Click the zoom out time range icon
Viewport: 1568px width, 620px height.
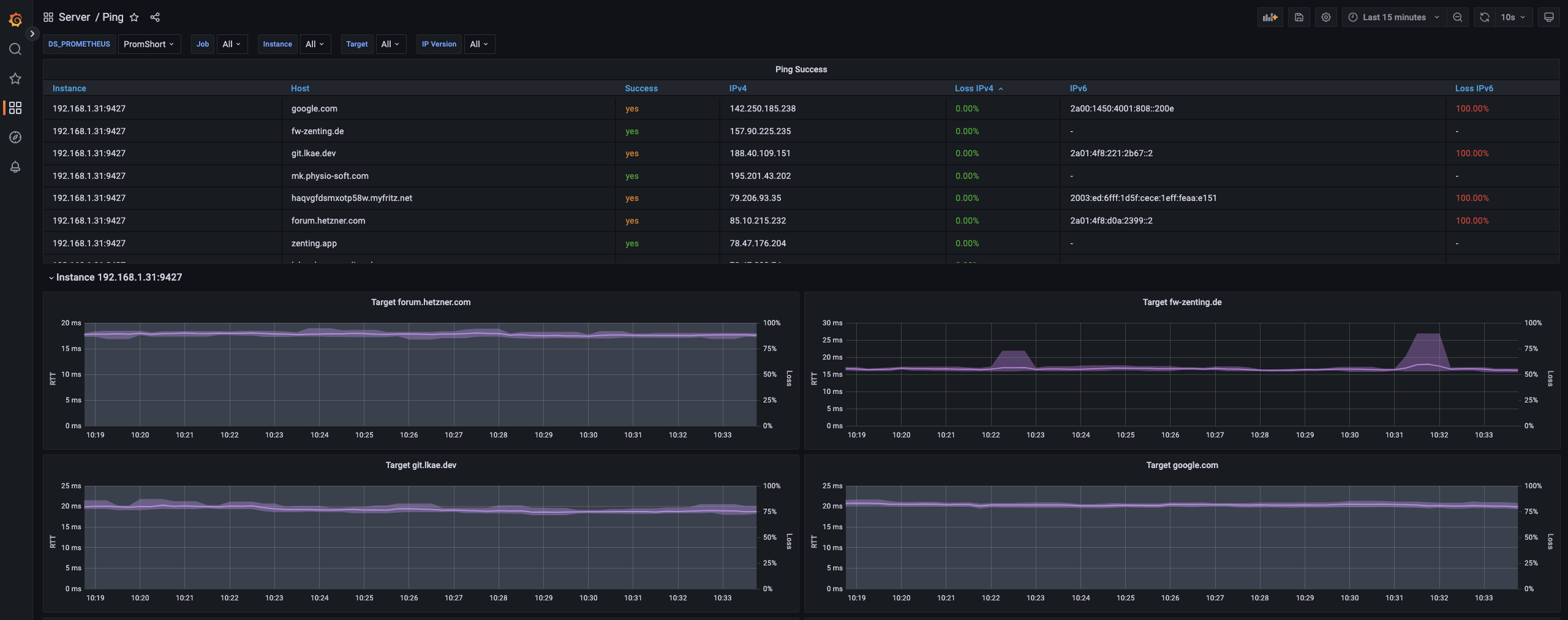[x=1458, y=17]
